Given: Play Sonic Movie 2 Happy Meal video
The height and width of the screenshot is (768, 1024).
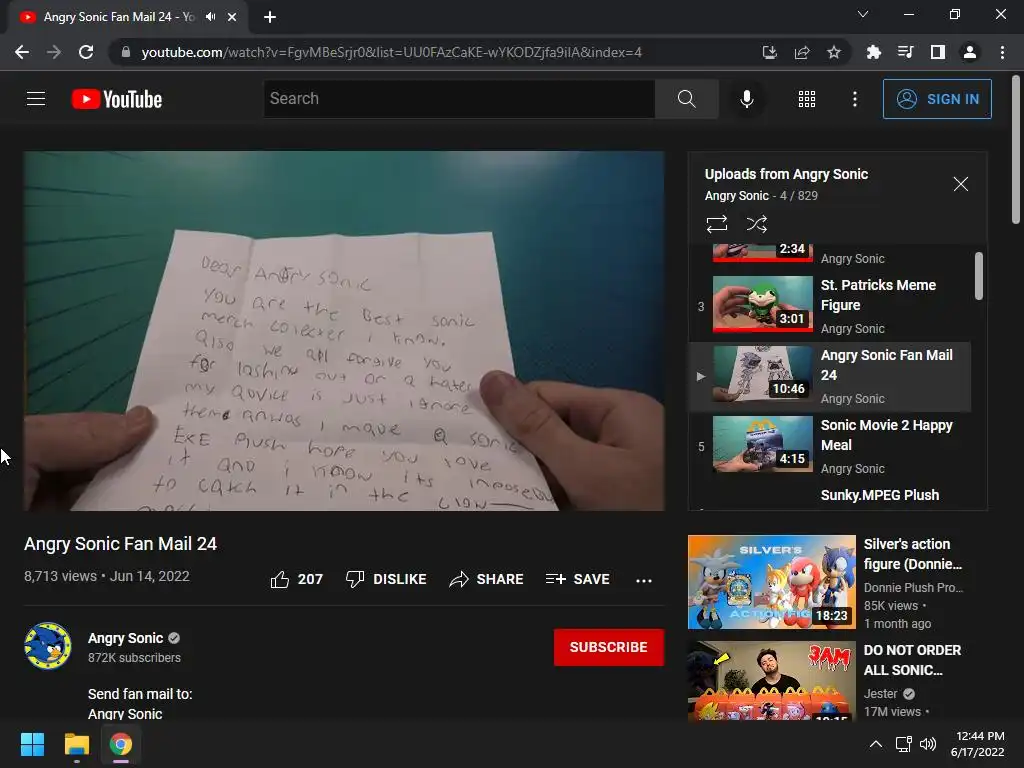Looking at the screenshot, I should 829,447.
